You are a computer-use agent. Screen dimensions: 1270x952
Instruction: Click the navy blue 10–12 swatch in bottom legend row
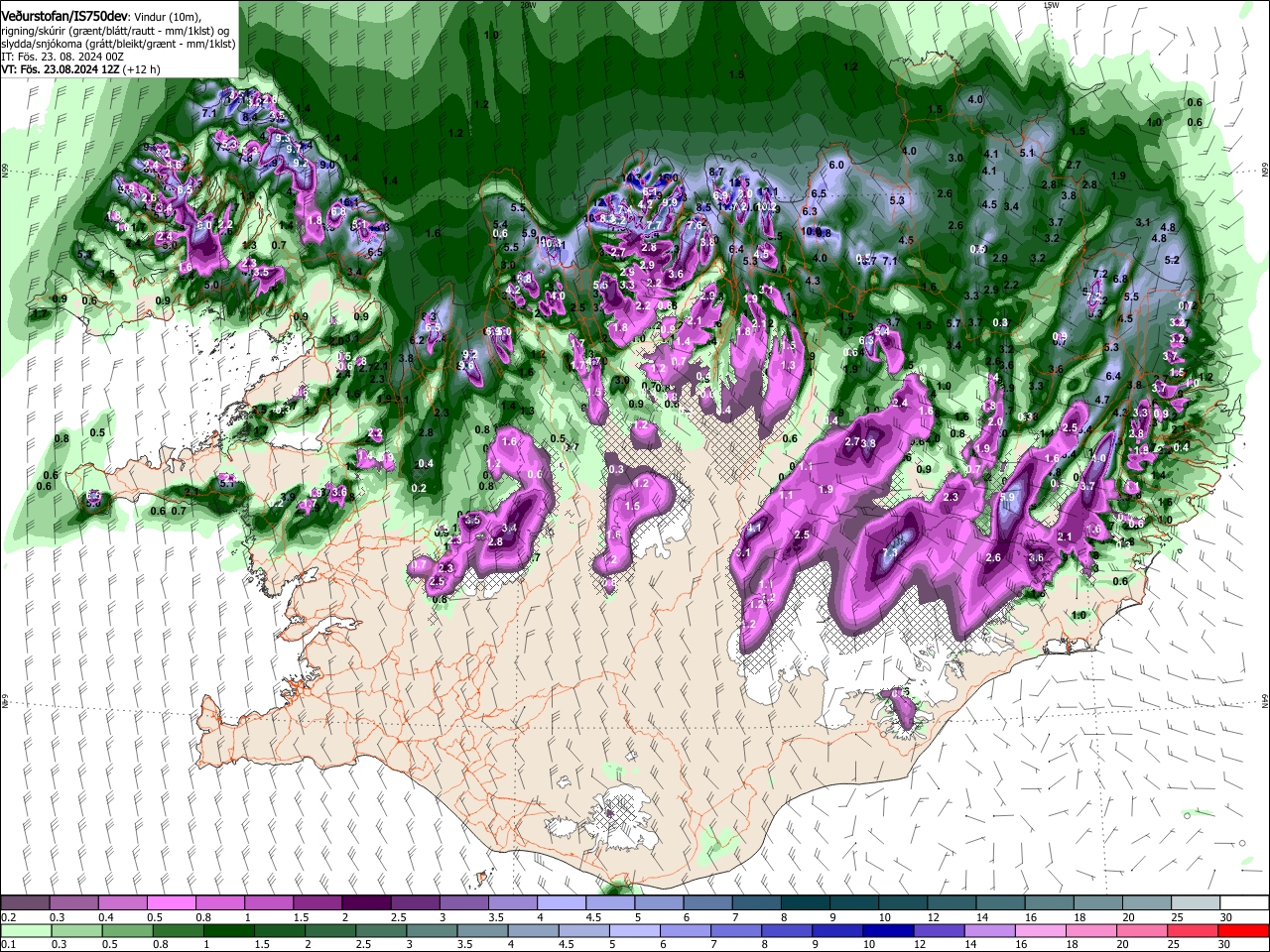click(x=890, y=930)
